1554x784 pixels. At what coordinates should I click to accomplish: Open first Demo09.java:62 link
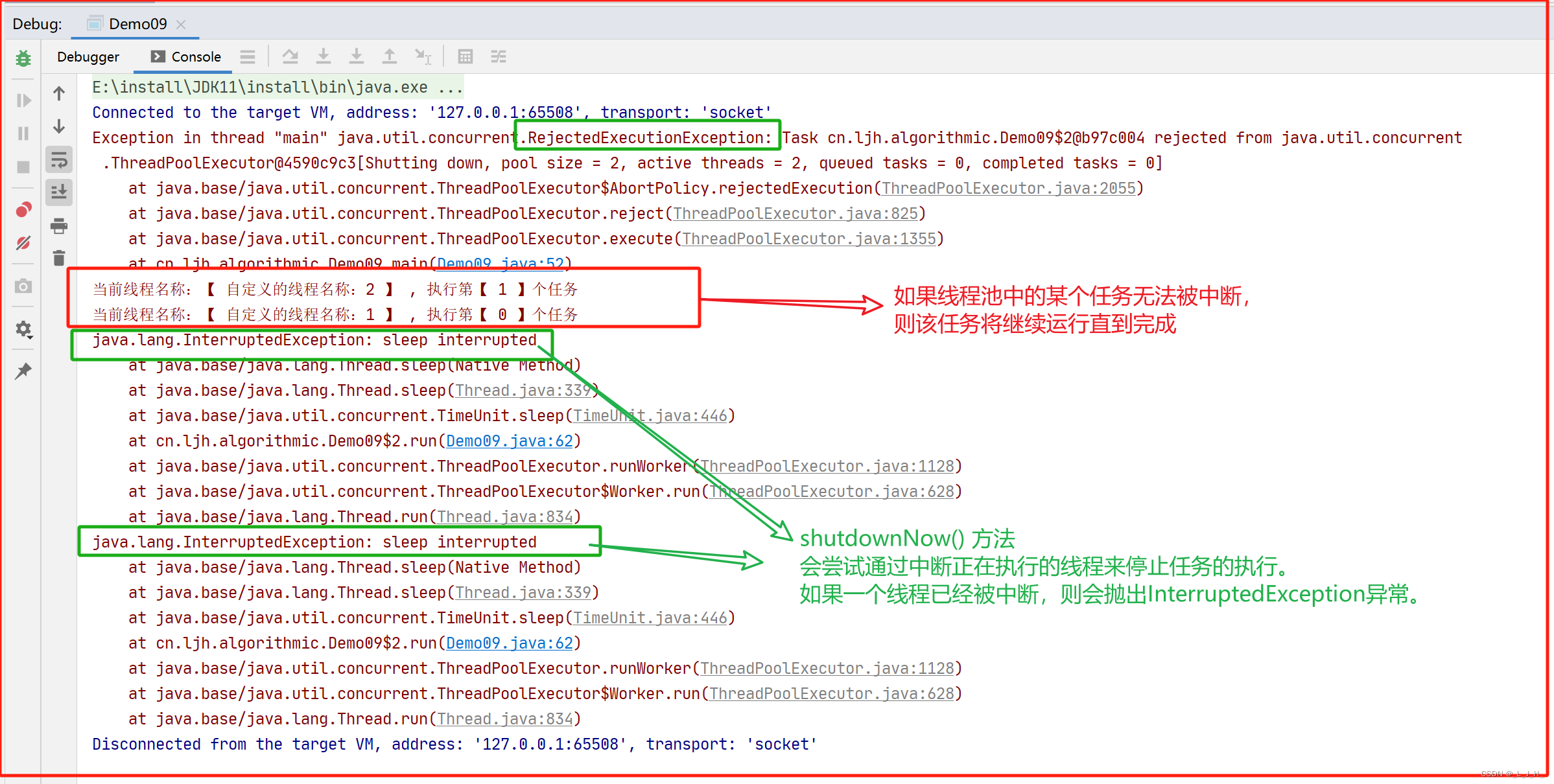tap(510, 441)
